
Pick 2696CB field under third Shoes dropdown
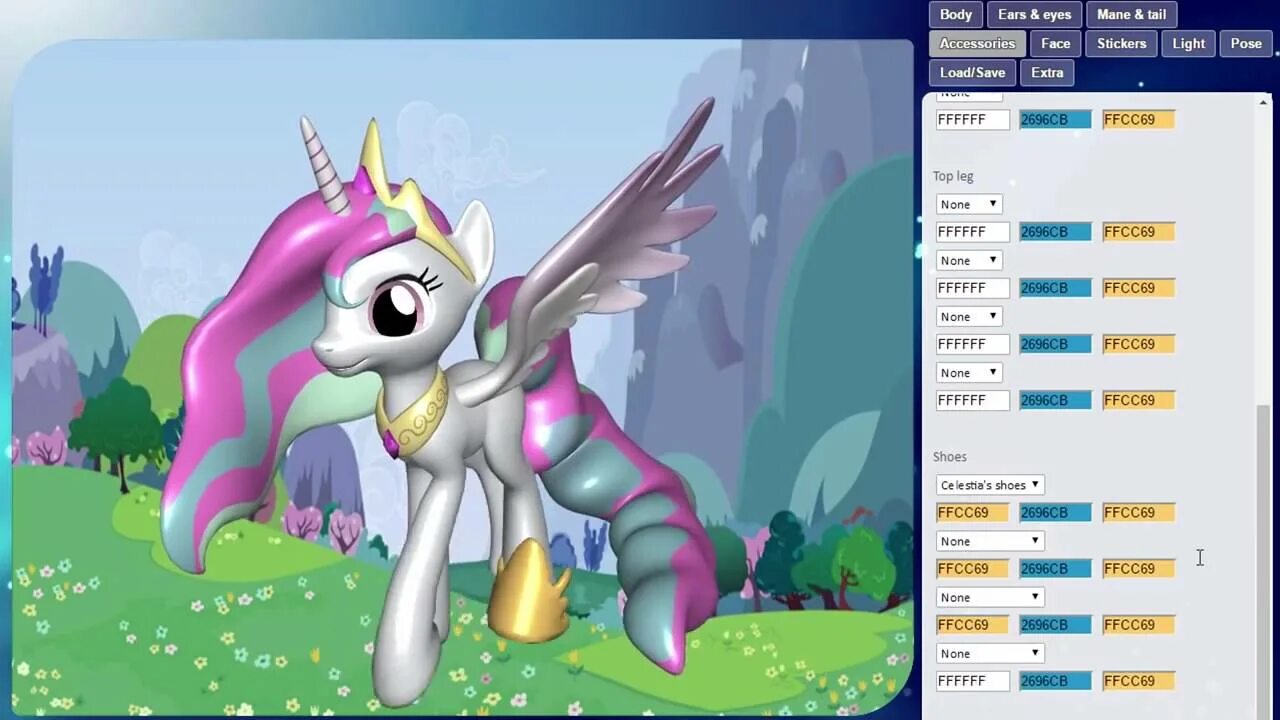(x=1055, y=624)
